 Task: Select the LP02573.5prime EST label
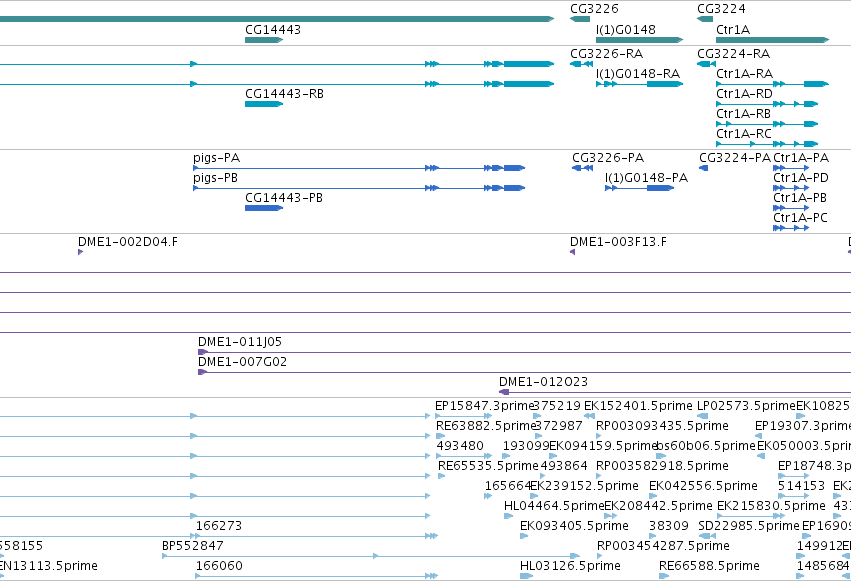(746, 406)
